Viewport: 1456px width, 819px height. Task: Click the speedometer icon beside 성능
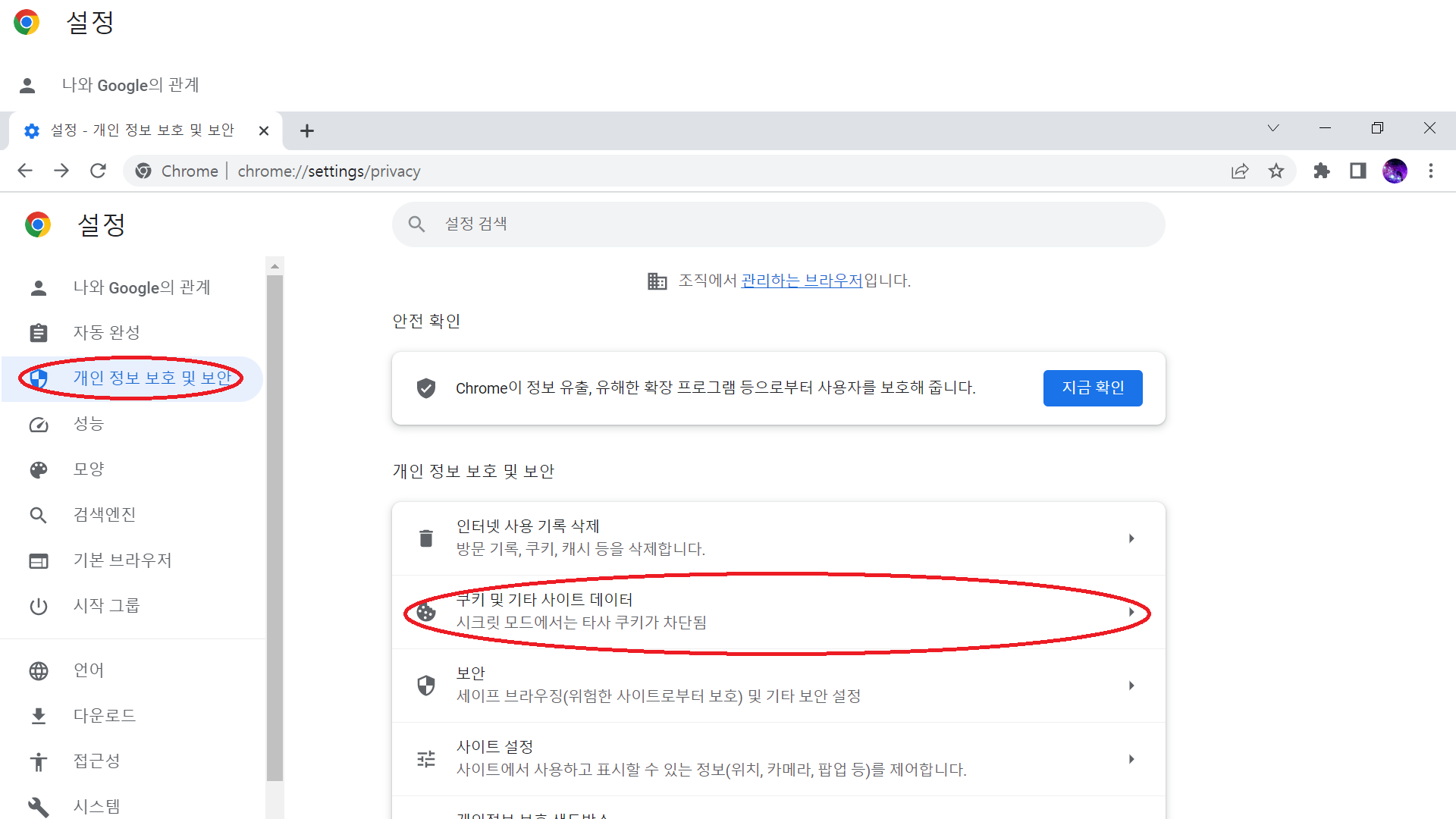point(39,425)
